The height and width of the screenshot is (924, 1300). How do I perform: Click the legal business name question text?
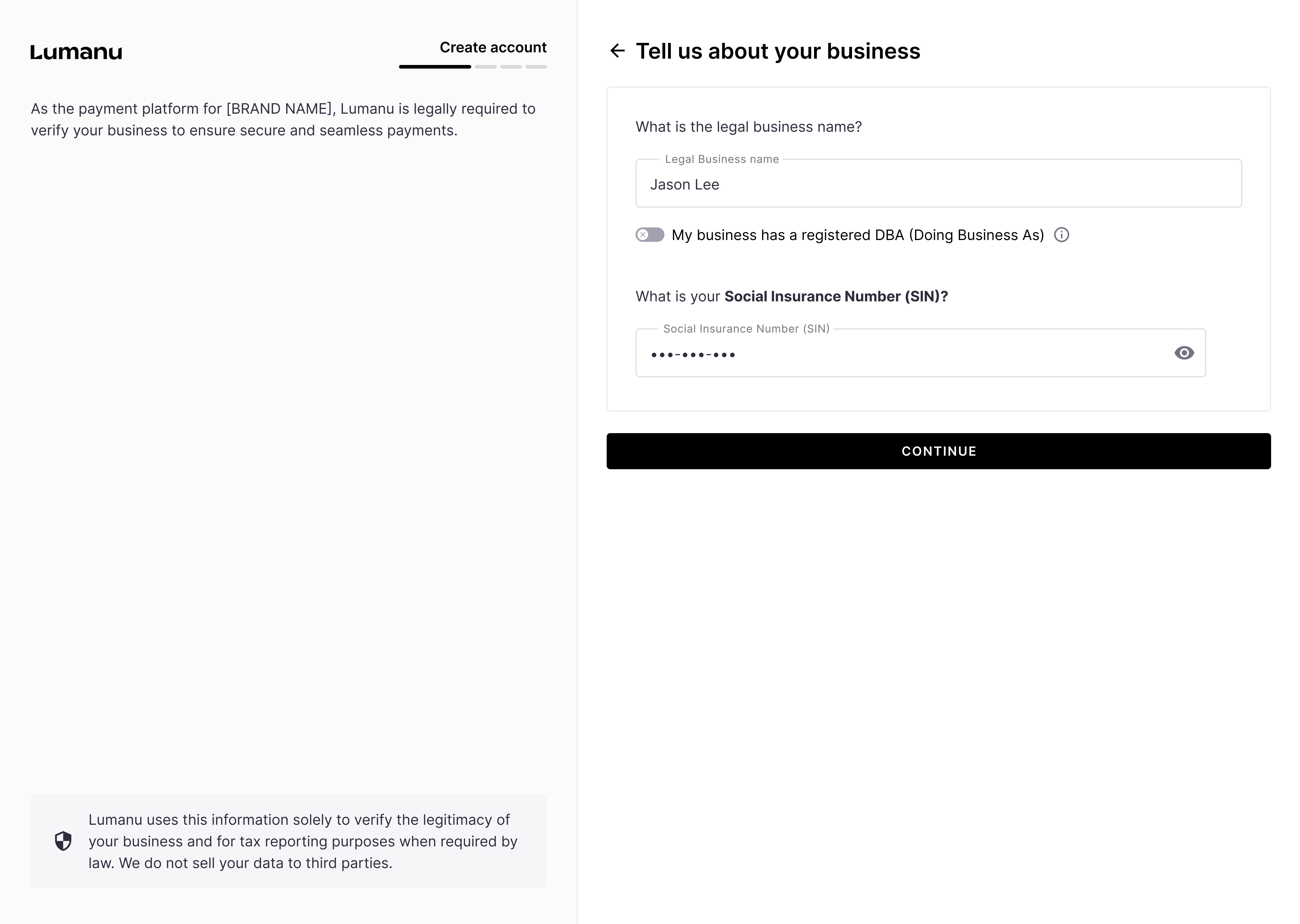748,127
